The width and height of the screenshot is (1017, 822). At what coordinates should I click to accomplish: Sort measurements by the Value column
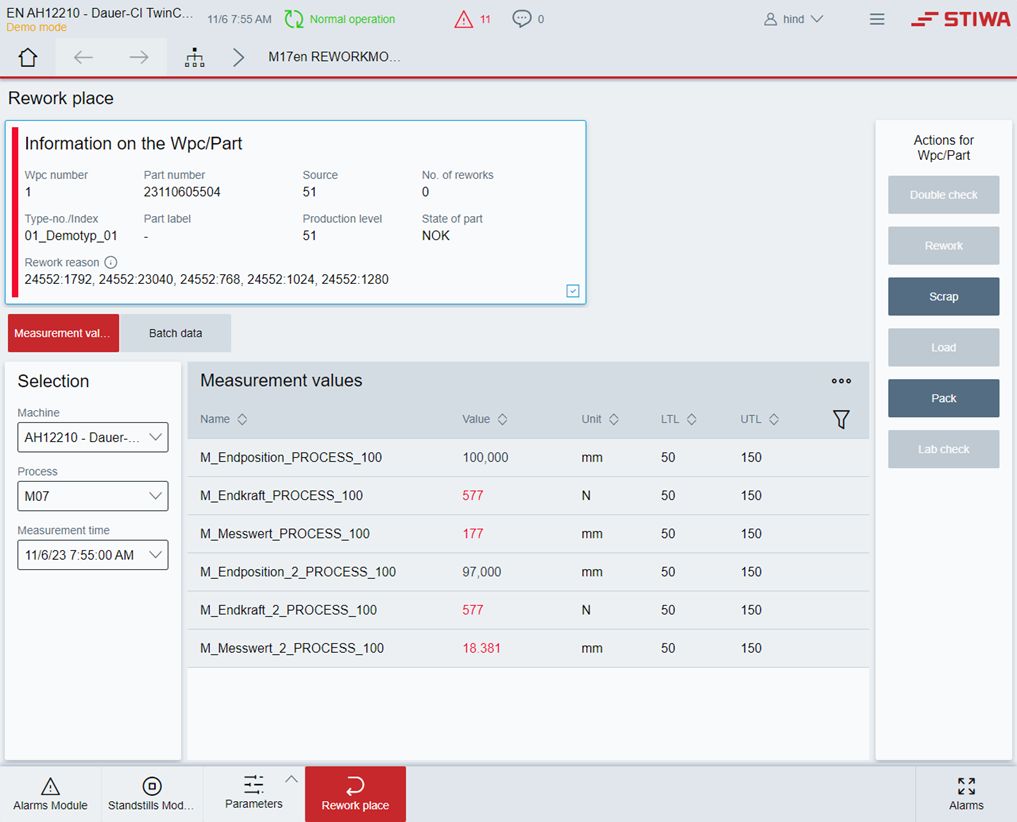502,420
